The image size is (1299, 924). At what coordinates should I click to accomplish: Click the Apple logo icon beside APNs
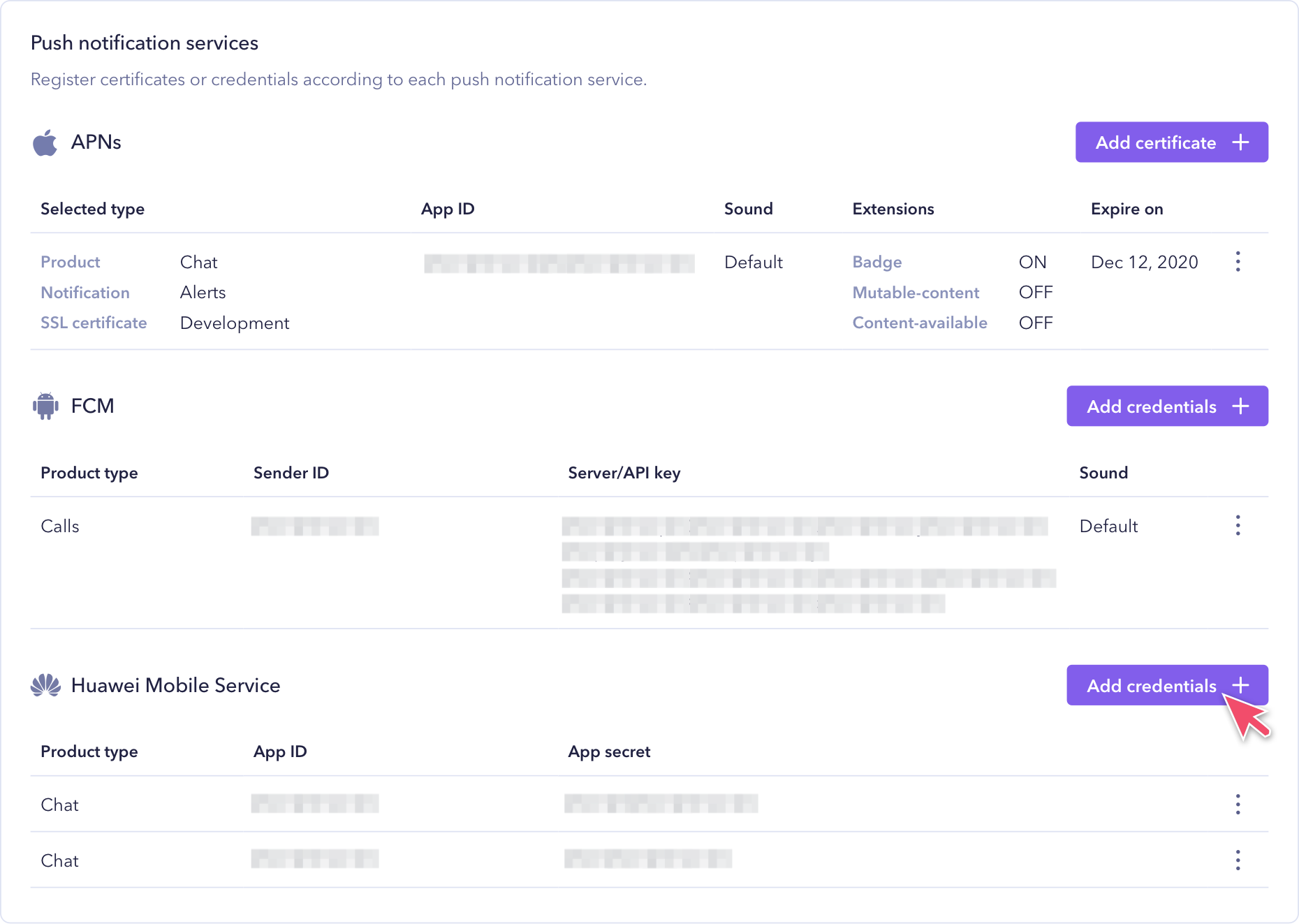point(45,142)
